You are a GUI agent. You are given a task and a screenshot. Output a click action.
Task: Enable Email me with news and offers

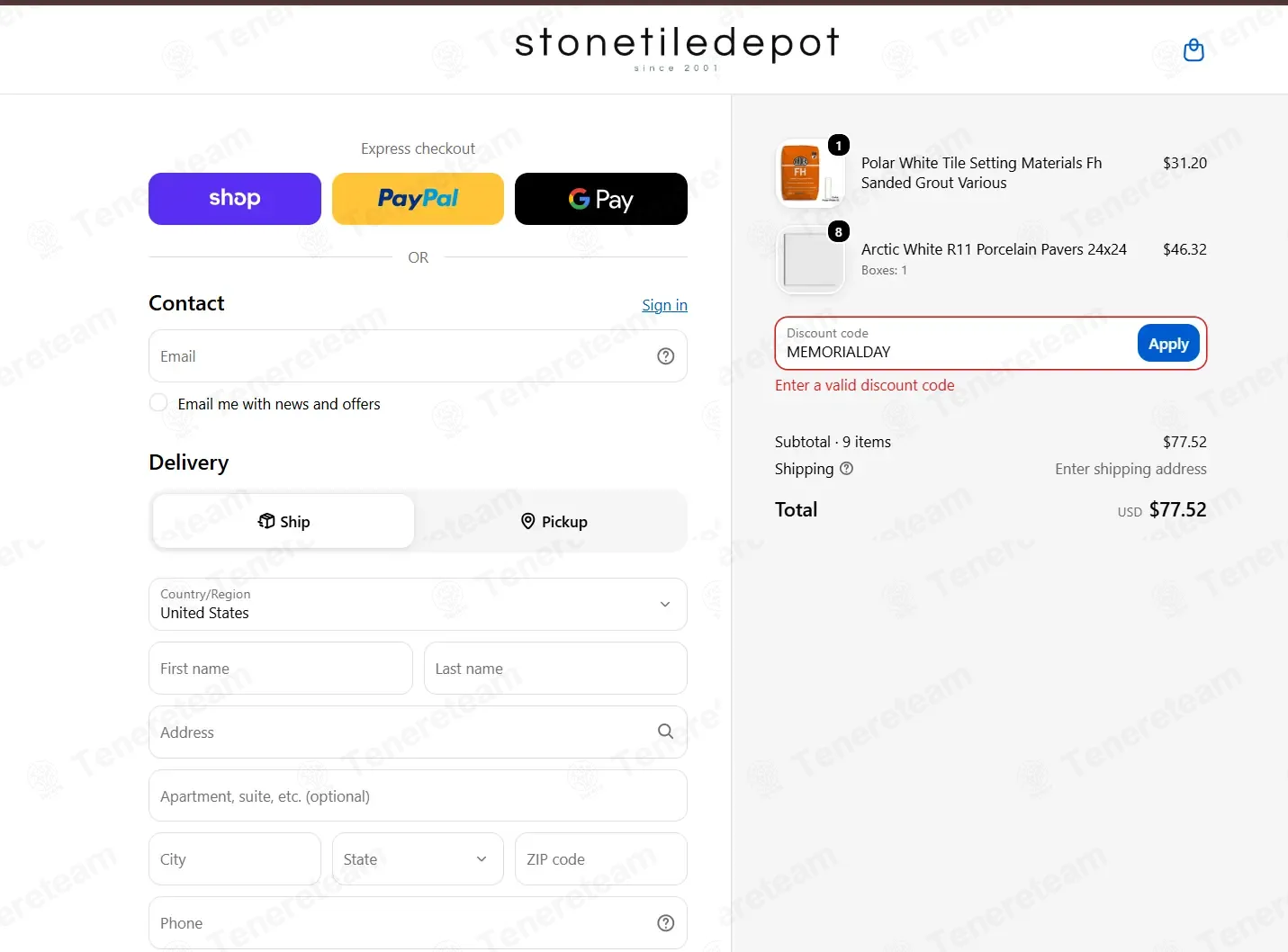[x=158, y=403]
